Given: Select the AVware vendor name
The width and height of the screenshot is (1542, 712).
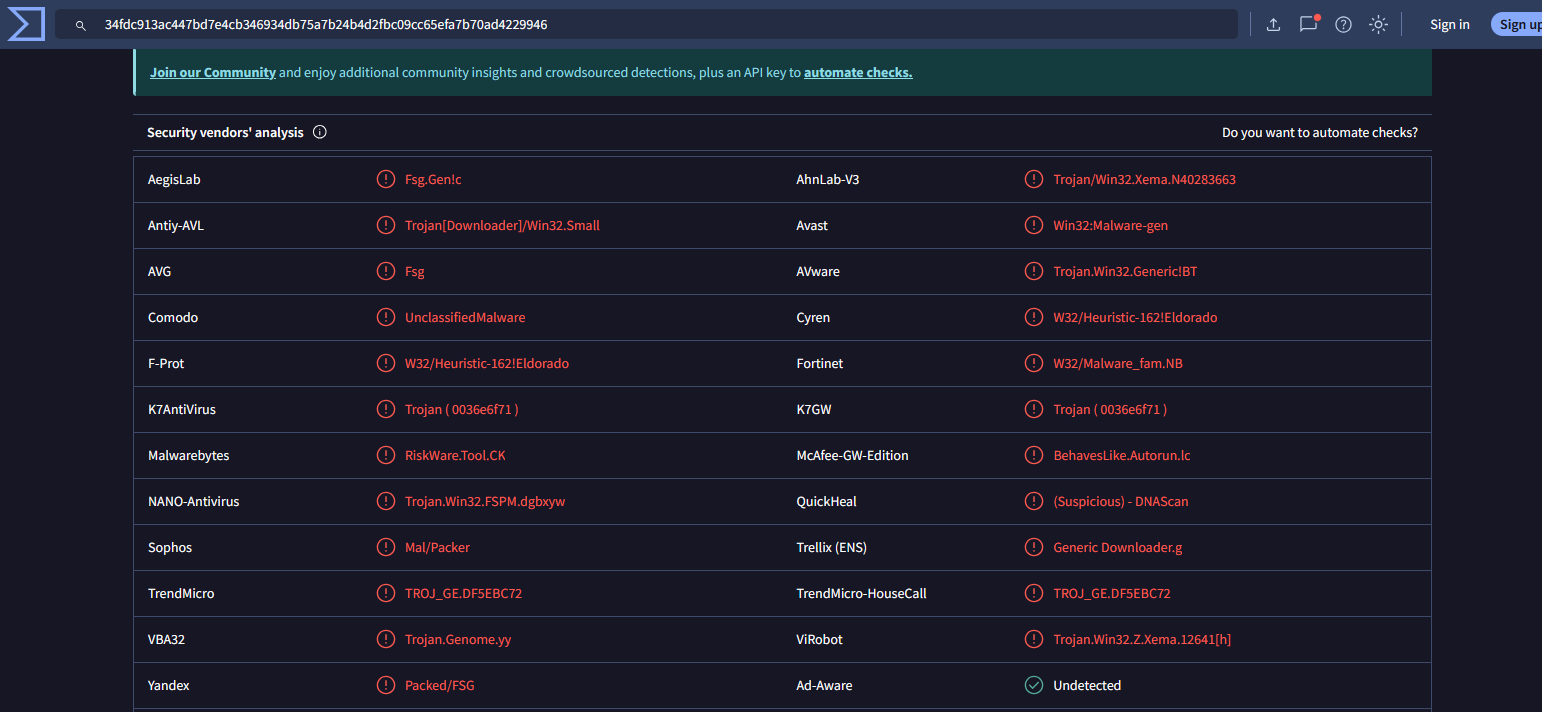Looking at the screenshot, I should coord(818,271).
